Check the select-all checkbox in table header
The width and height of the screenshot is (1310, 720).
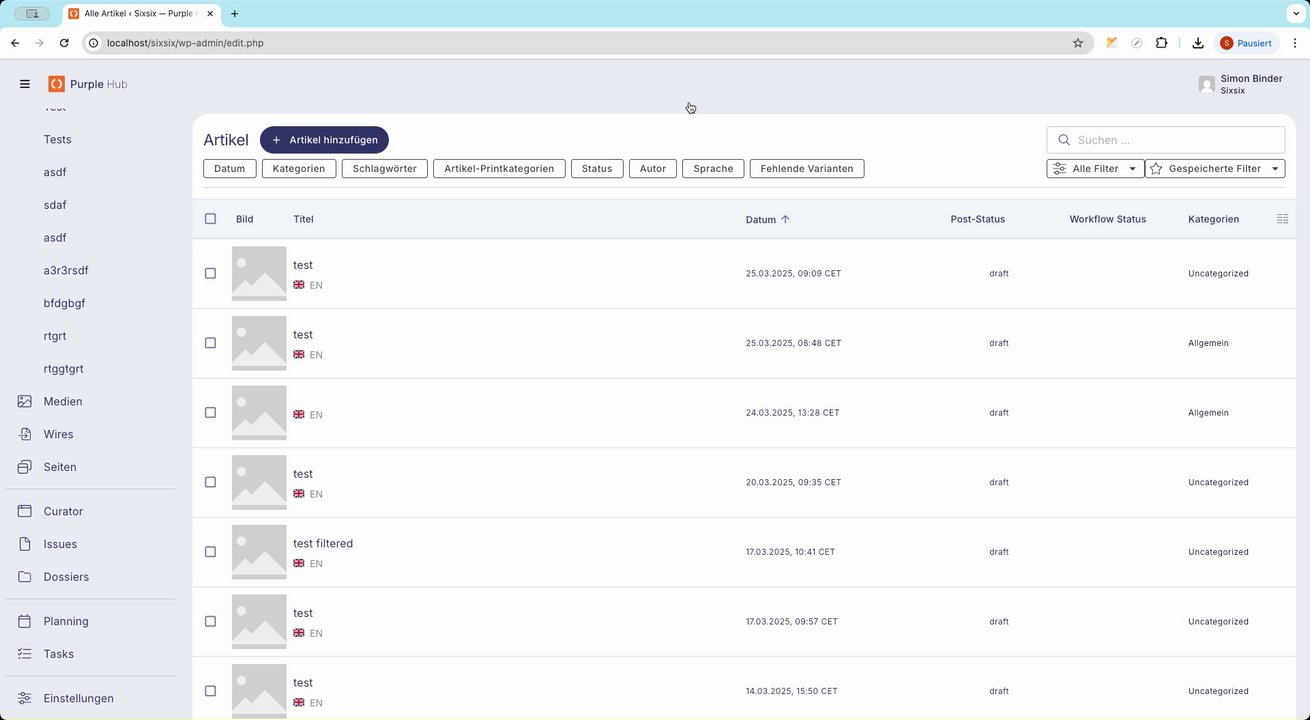tap(210, 219)
